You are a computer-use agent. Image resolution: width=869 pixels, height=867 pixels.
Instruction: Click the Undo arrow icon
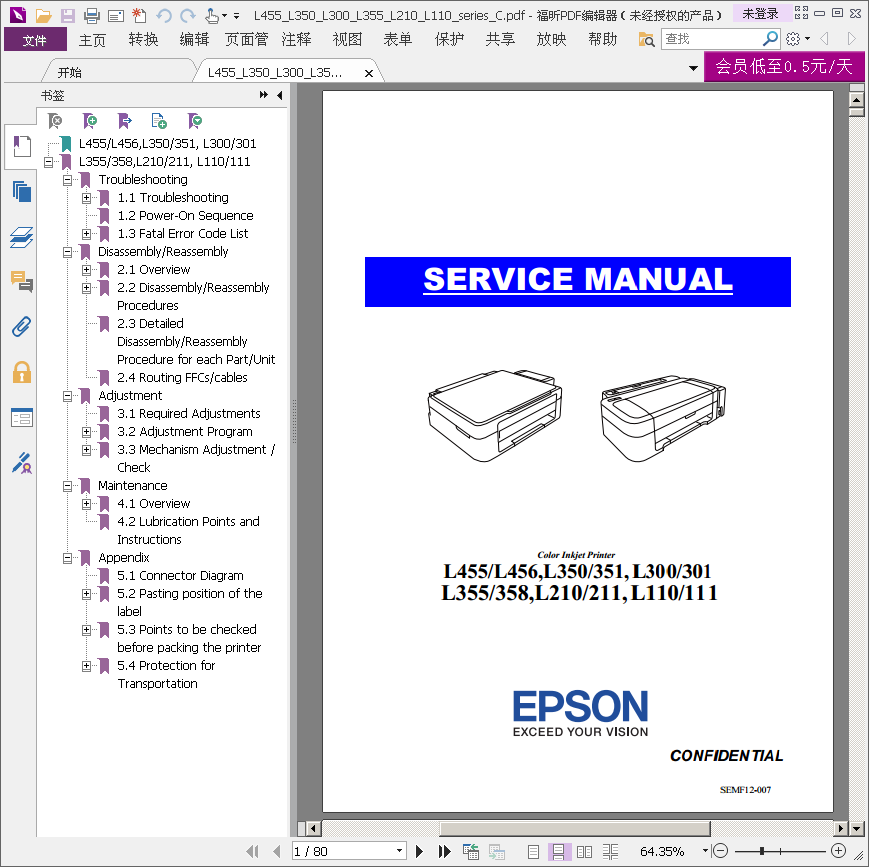(x=163, y=15)
